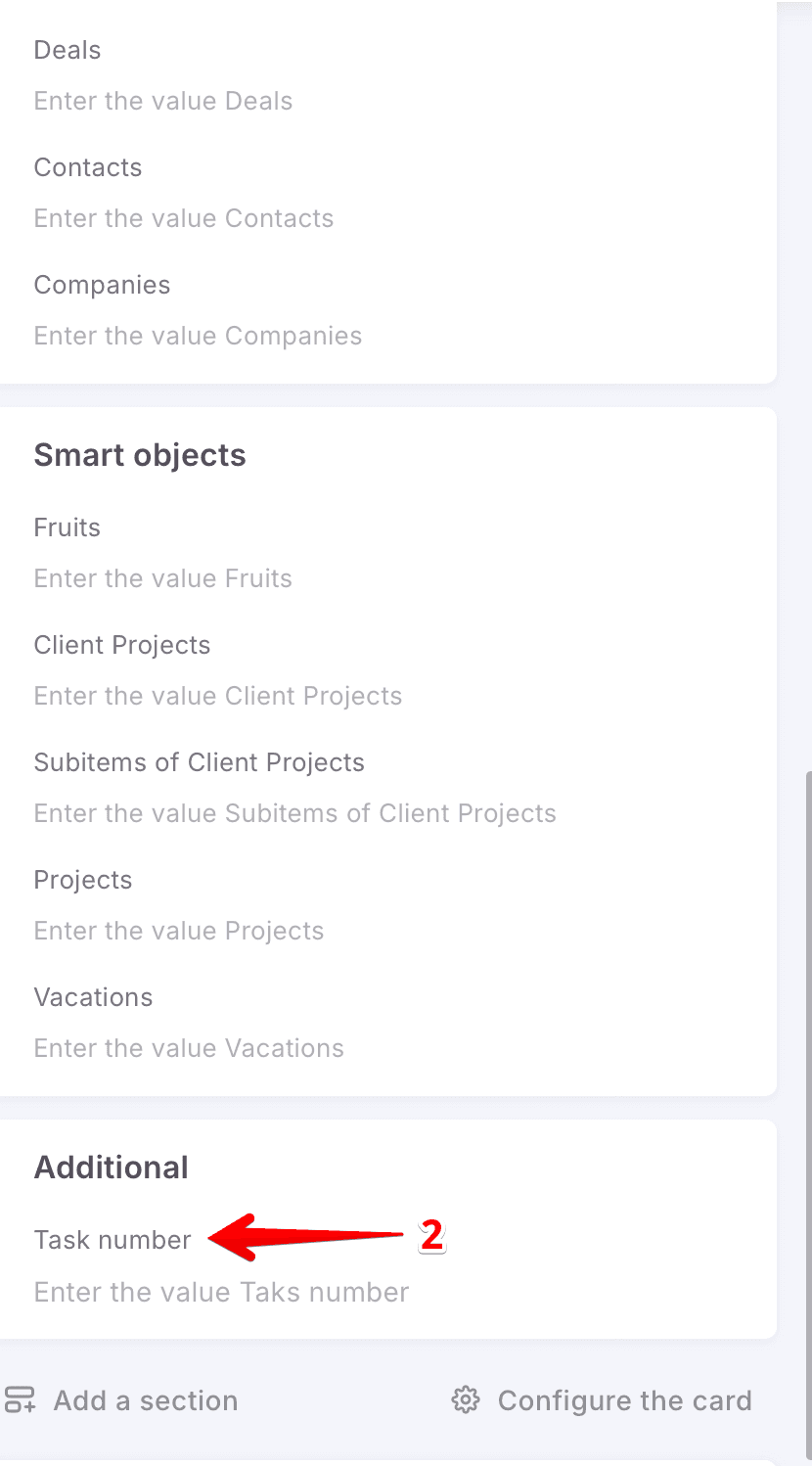Click the Client Projects field label
812x1466 pixels.
pos(122,645)
